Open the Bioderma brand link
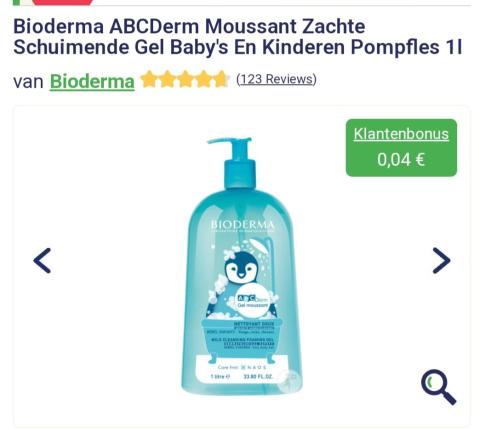The width and height of the screenshot is (480, 430). coord(92,81)
